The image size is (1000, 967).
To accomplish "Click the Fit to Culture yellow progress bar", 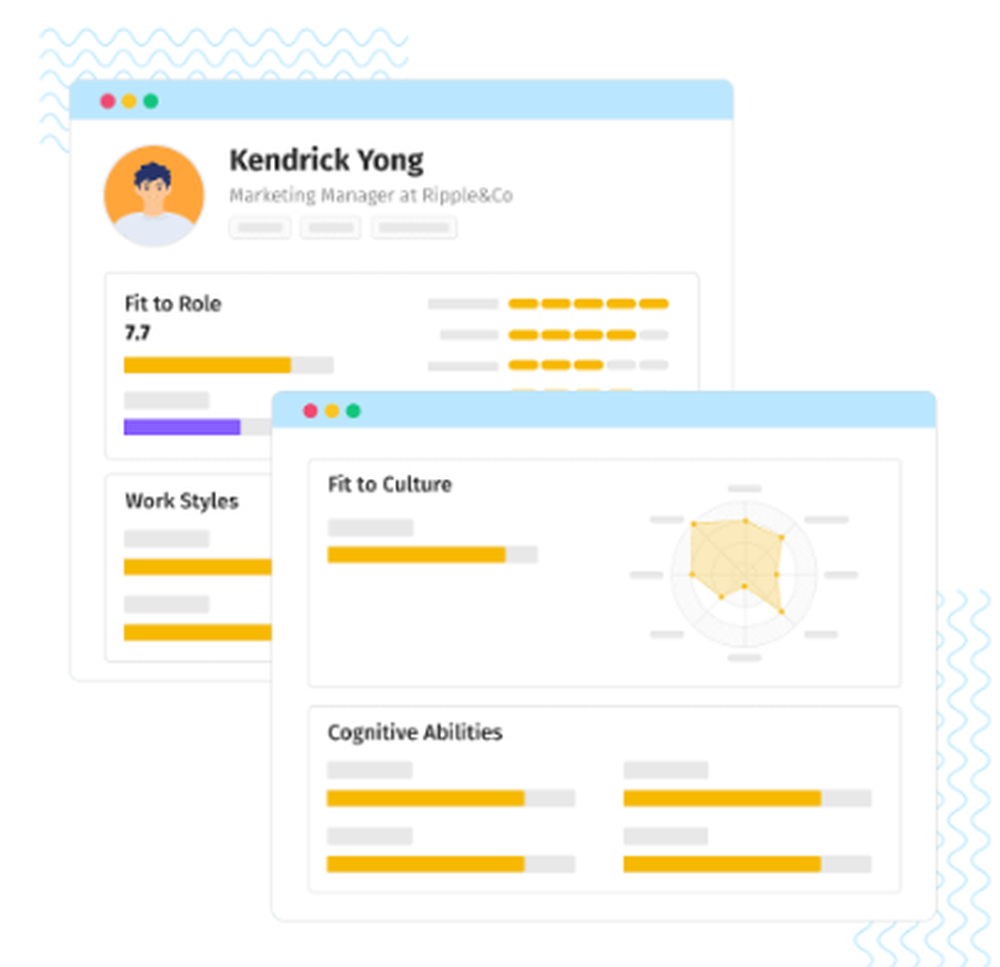I will 416,555.
